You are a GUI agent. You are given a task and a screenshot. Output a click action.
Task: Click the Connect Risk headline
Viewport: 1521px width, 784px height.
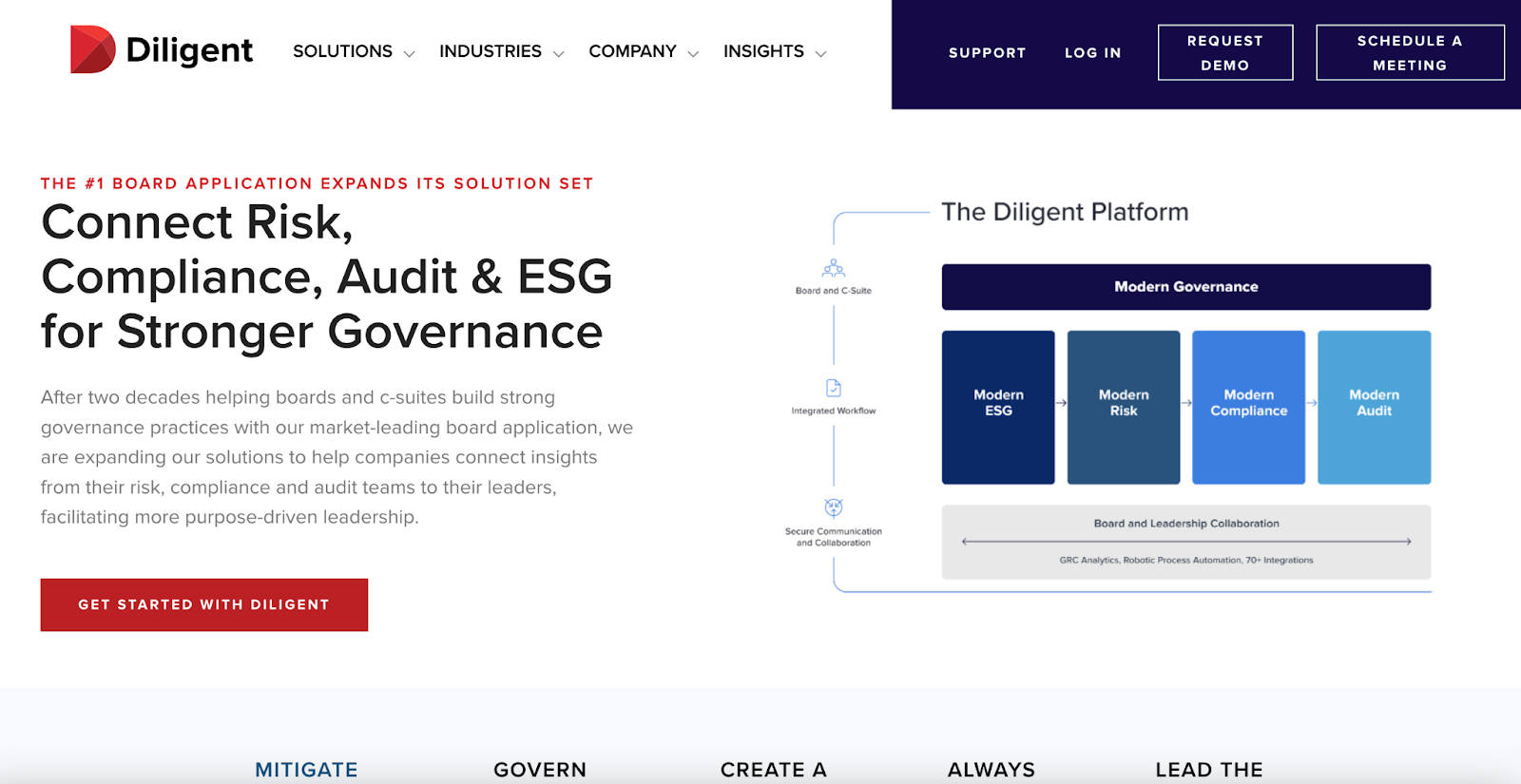click(327, 277)
